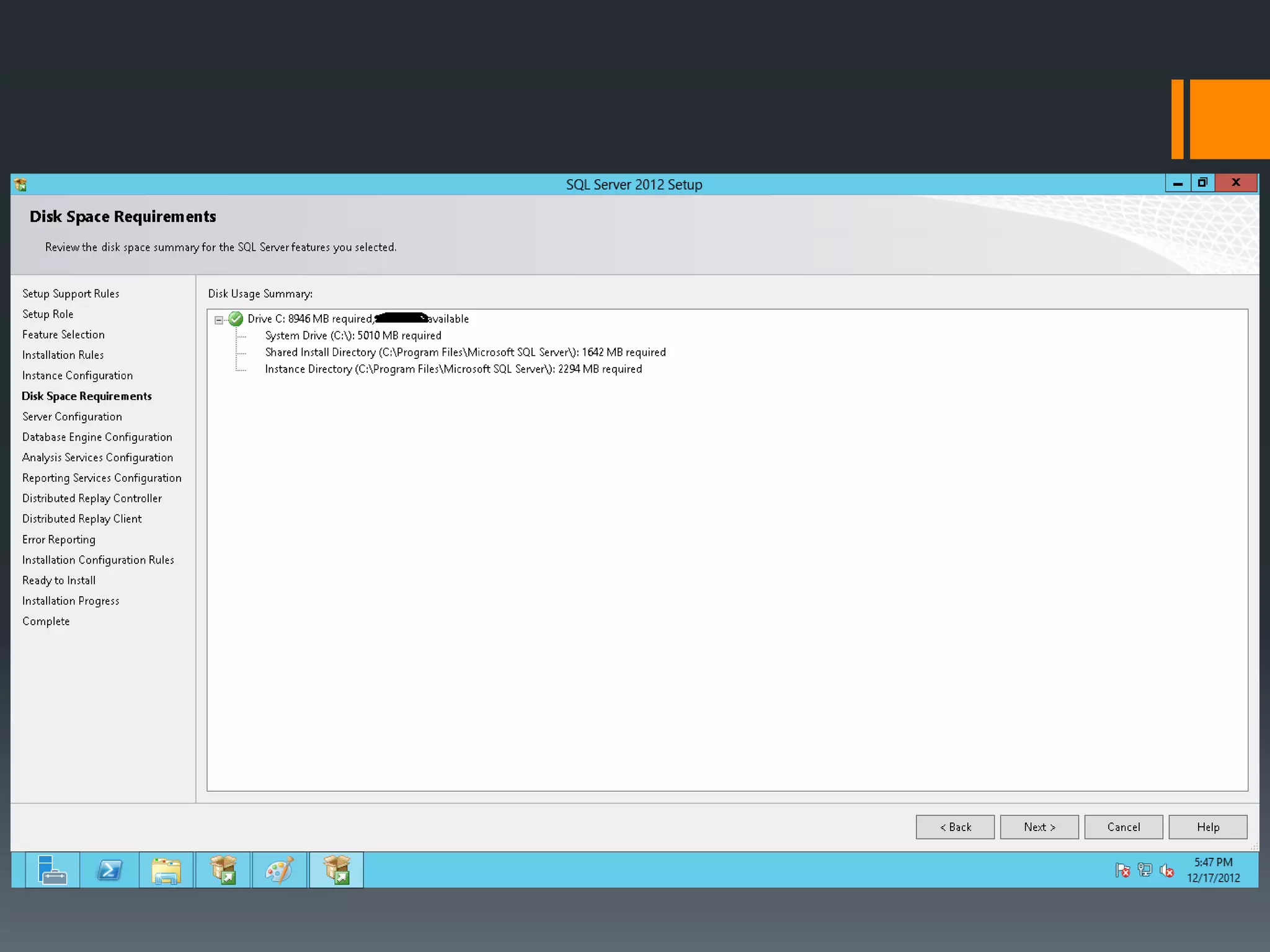Click the Action Center flag icon
Screen dimensions: 1270x952
1122,870
